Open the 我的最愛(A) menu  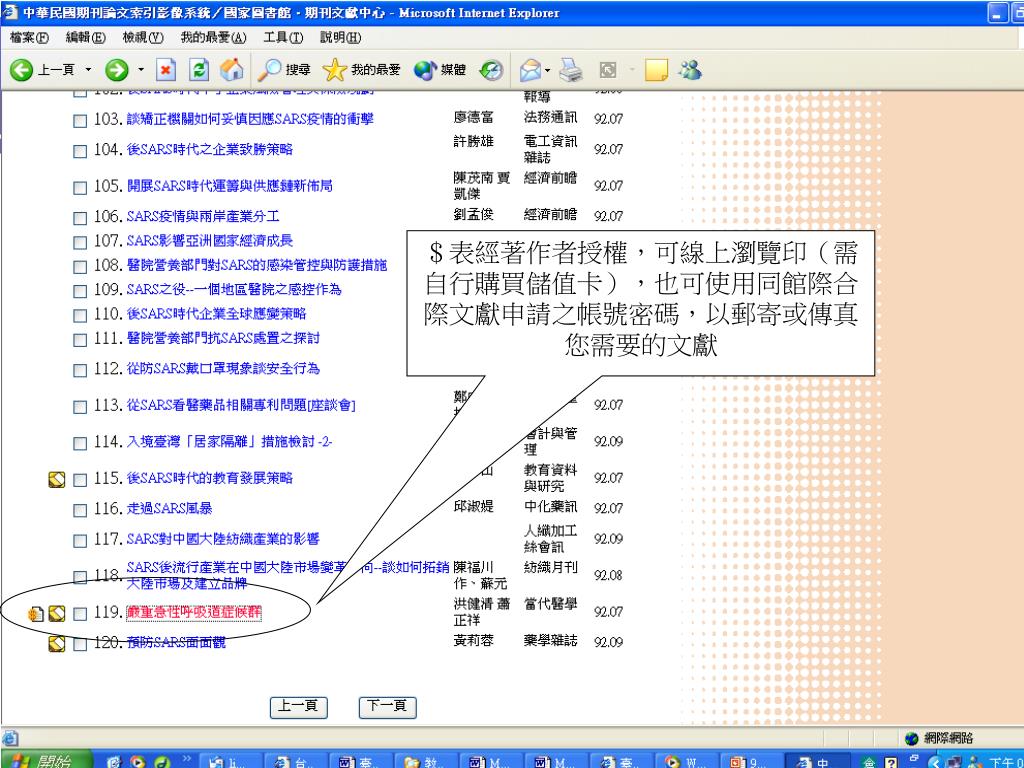coord(214,37)
